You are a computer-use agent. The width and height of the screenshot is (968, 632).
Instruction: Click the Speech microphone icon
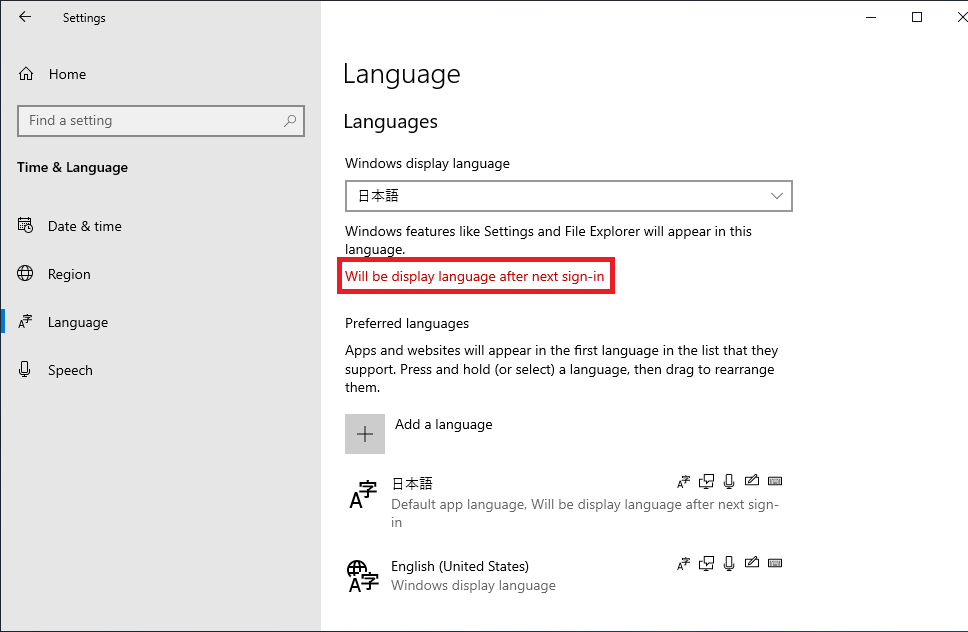click(25, 370)
